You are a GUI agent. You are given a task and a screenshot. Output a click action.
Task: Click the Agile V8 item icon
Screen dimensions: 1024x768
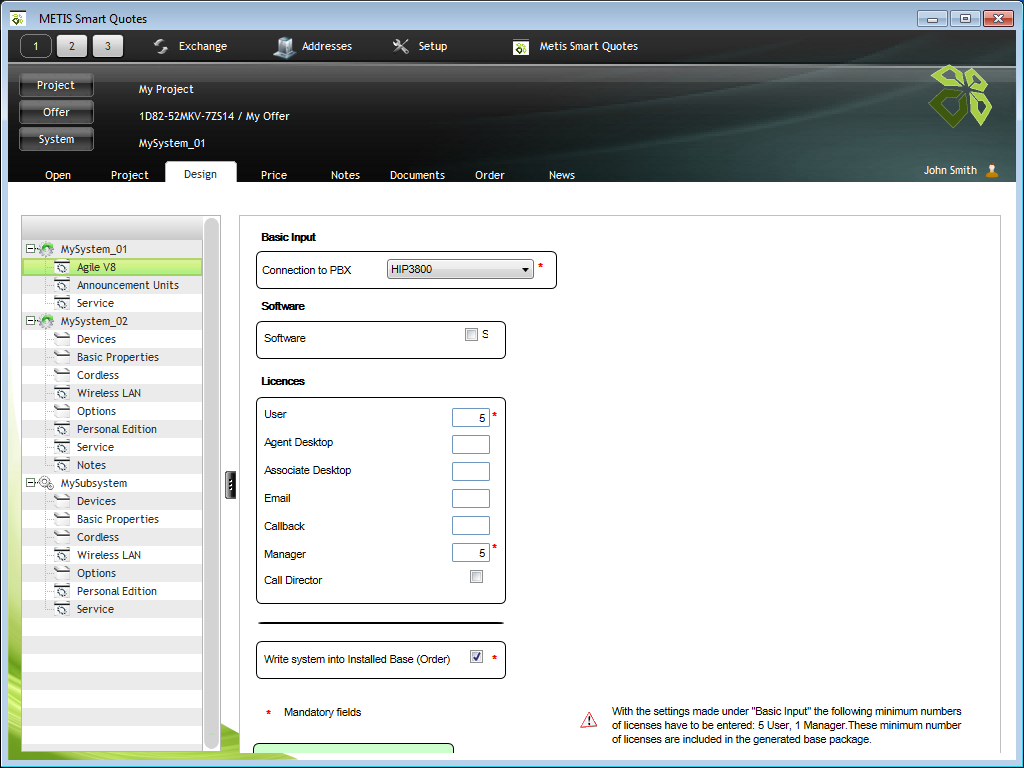coord(62,267)
